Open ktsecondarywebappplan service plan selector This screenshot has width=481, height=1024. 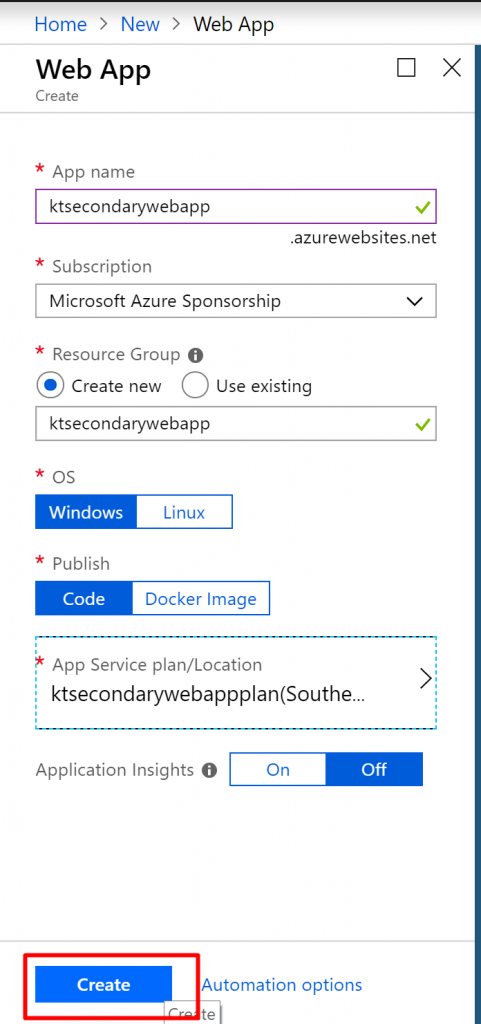(x=236, y=682)
